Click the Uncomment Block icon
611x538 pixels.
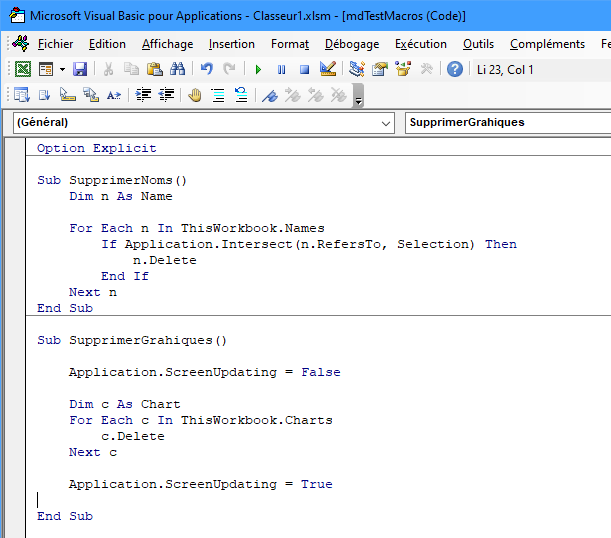click(x=241, y=95)
